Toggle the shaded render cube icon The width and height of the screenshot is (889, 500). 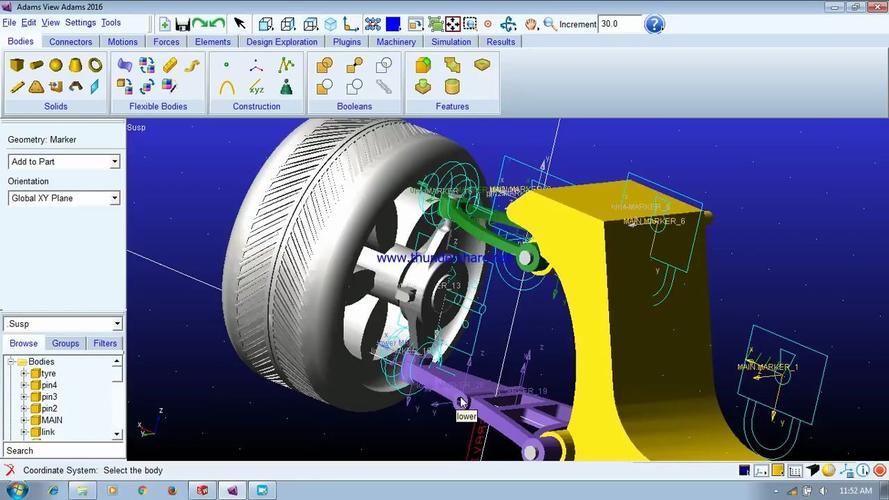pos(331,24)
